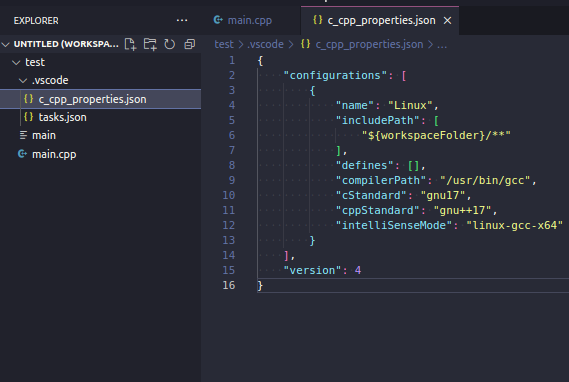569x382 pixels.
Task: Click the breadcrumb trailing ellipsis
Action: pyautogui.click(x=442, y=45)
